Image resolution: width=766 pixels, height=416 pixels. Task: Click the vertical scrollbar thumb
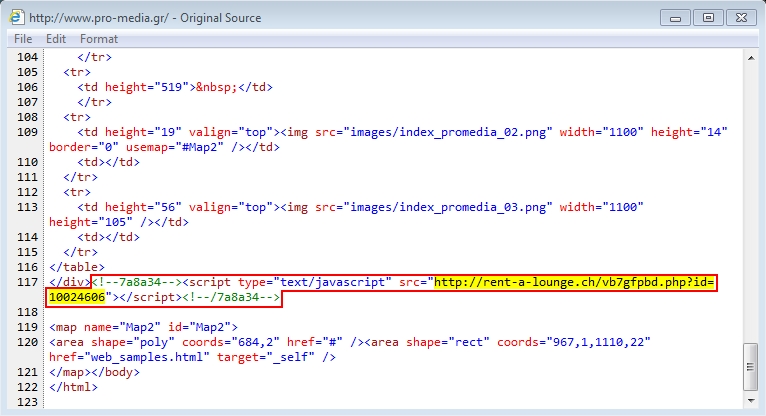tap(750, 367)
